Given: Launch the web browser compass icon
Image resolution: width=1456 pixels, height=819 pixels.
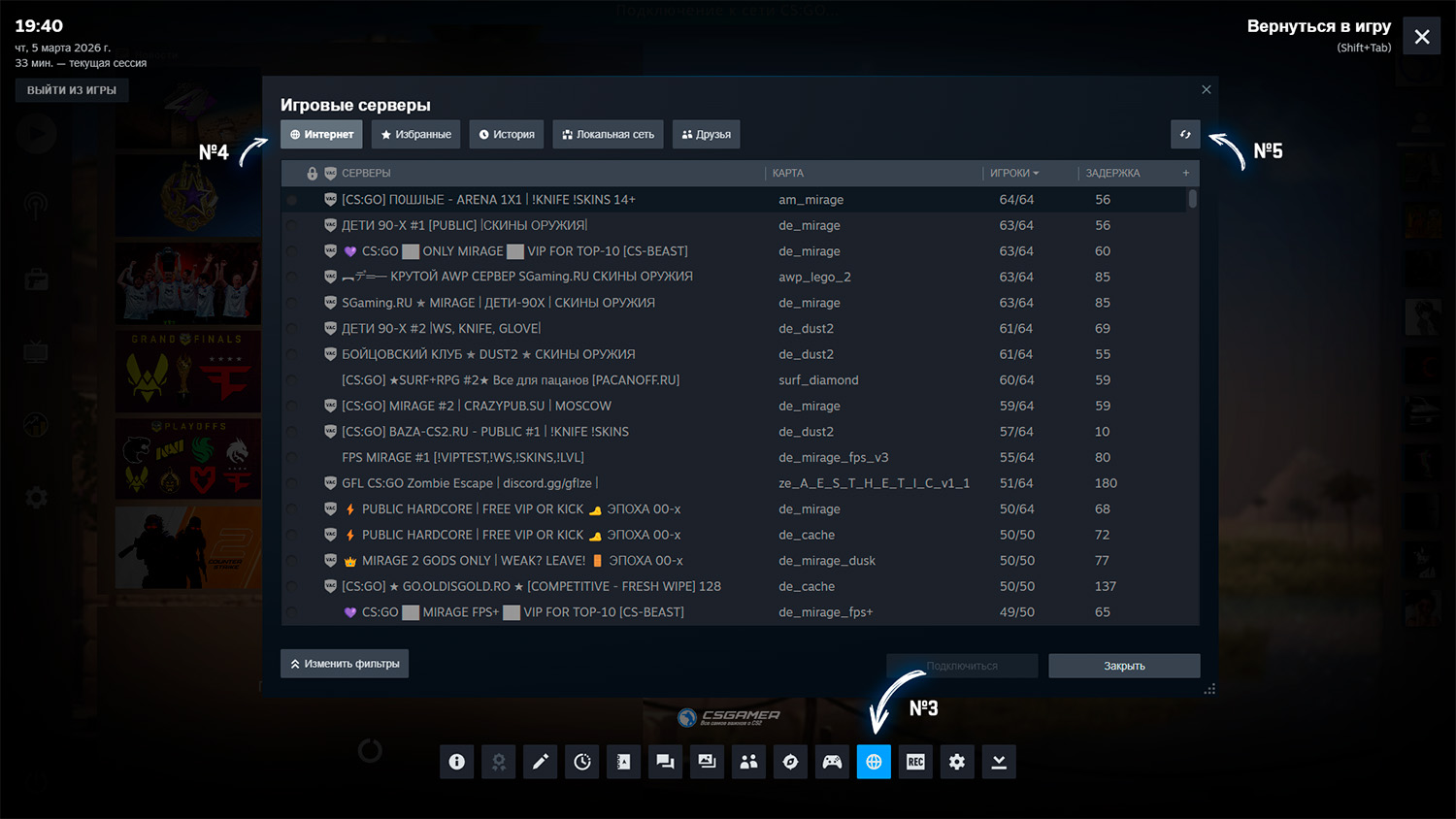Looking at the screenshot, I should click(x=790, y=762).
